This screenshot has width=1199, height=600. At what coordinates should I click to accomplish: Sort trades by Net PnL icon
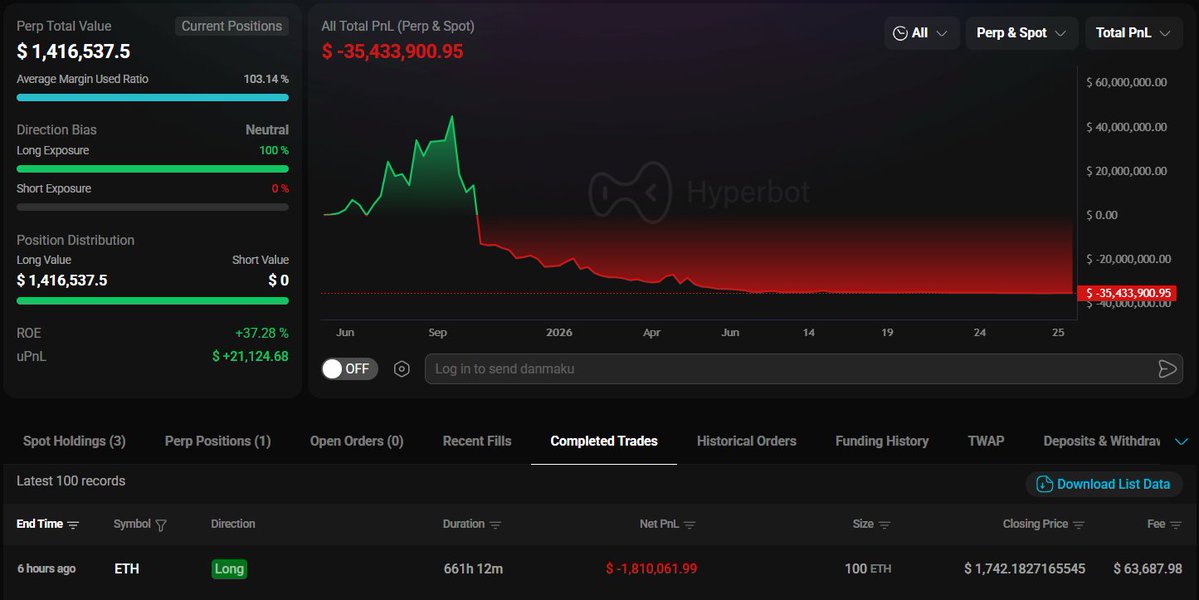click(689, 525)
